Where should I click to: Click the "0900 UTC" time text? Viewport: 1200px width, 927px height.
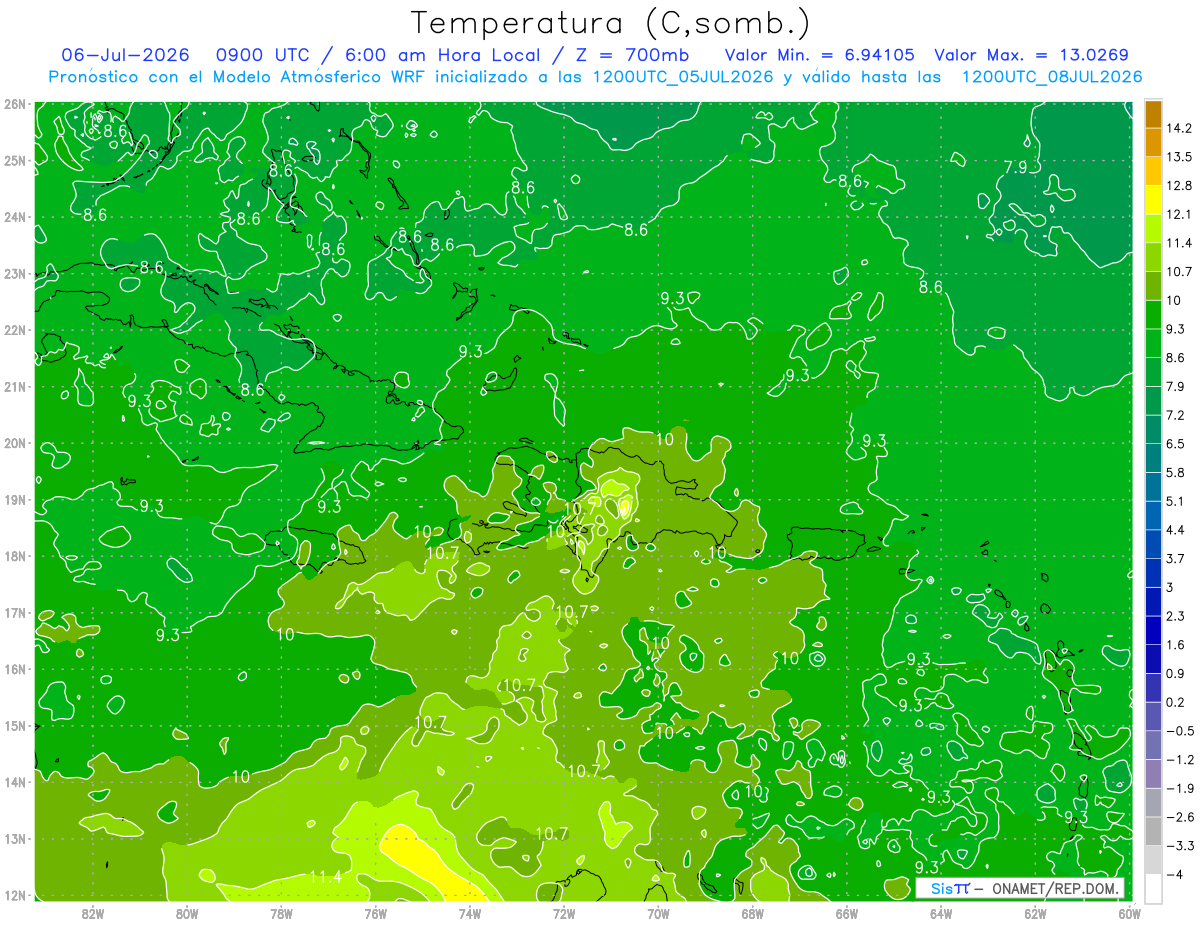(262, 55)
